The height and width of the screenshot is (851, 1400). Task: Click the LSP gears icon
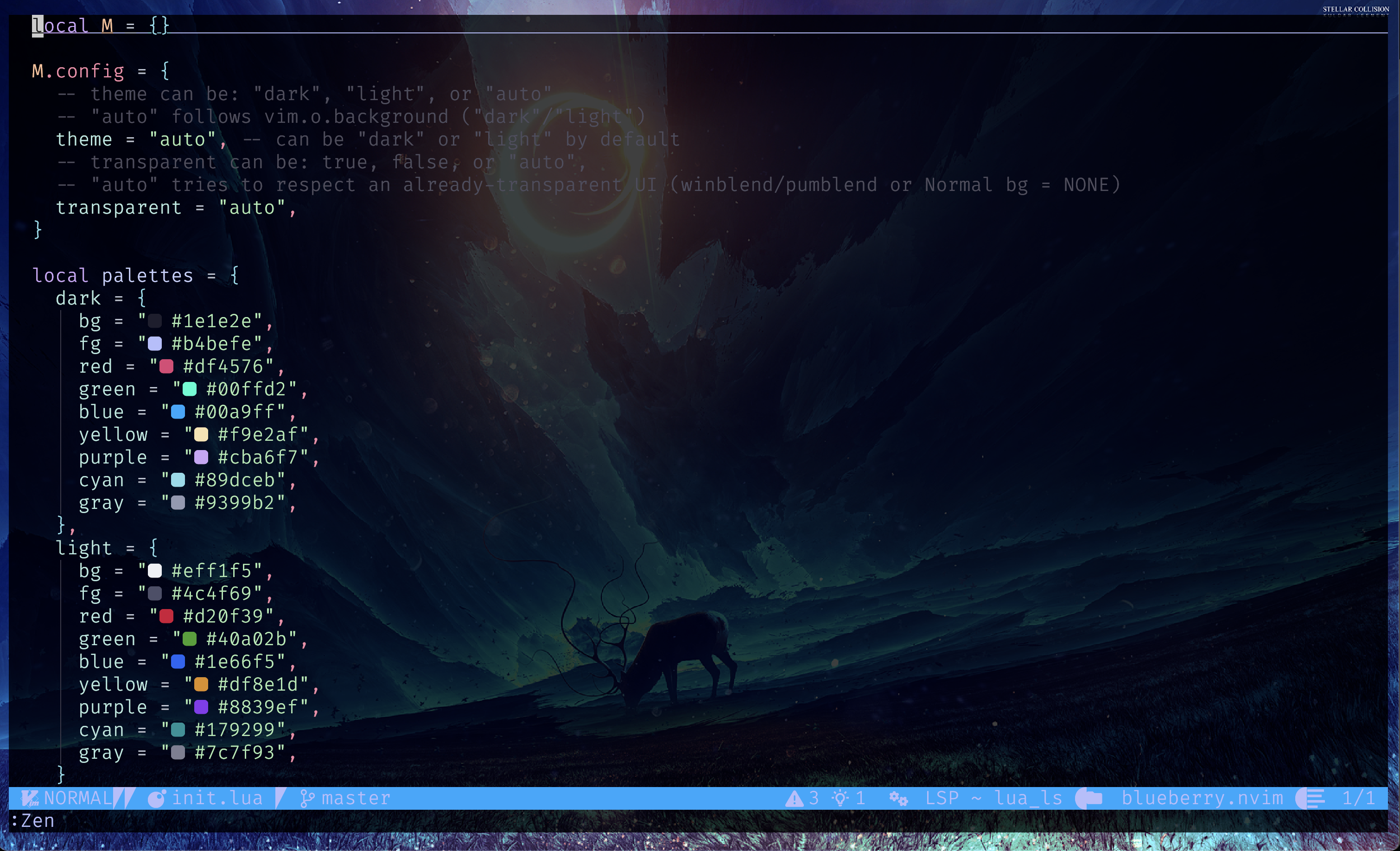898,799
